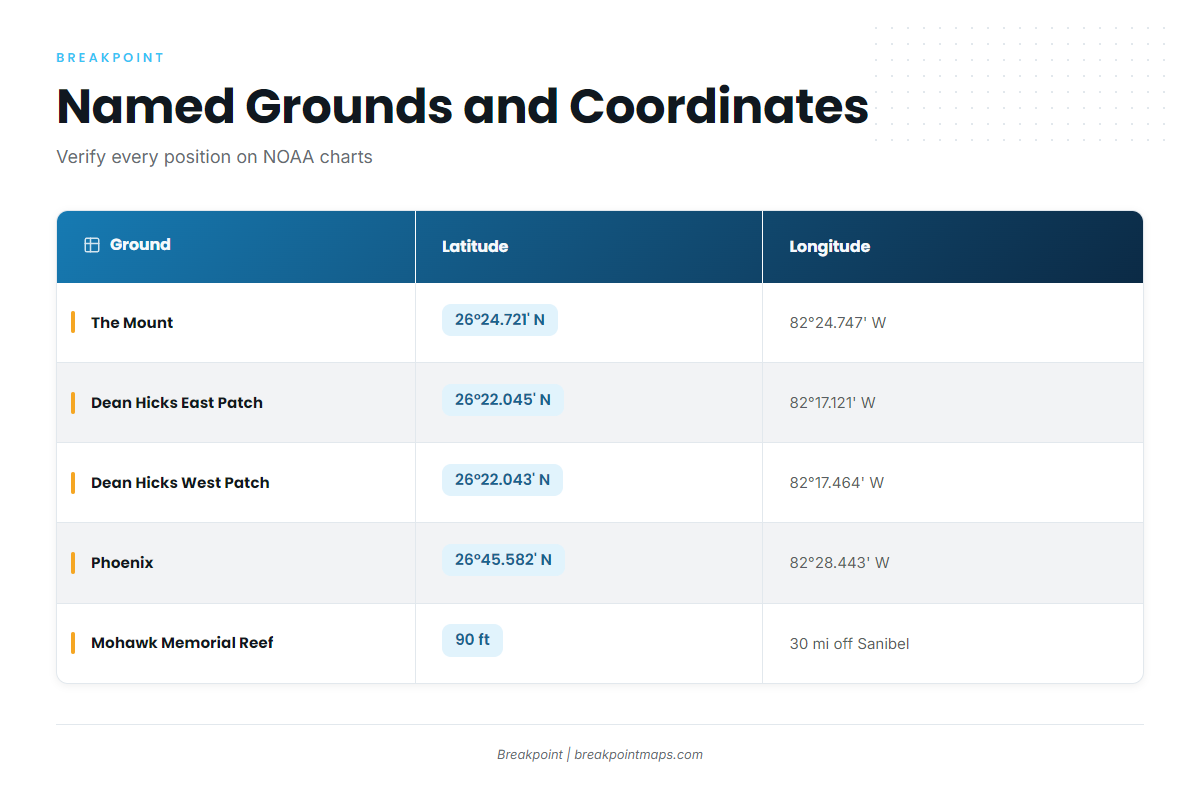Click the Dean Hicks West Patch name
1200x789 pixels.
pos(180,483)
